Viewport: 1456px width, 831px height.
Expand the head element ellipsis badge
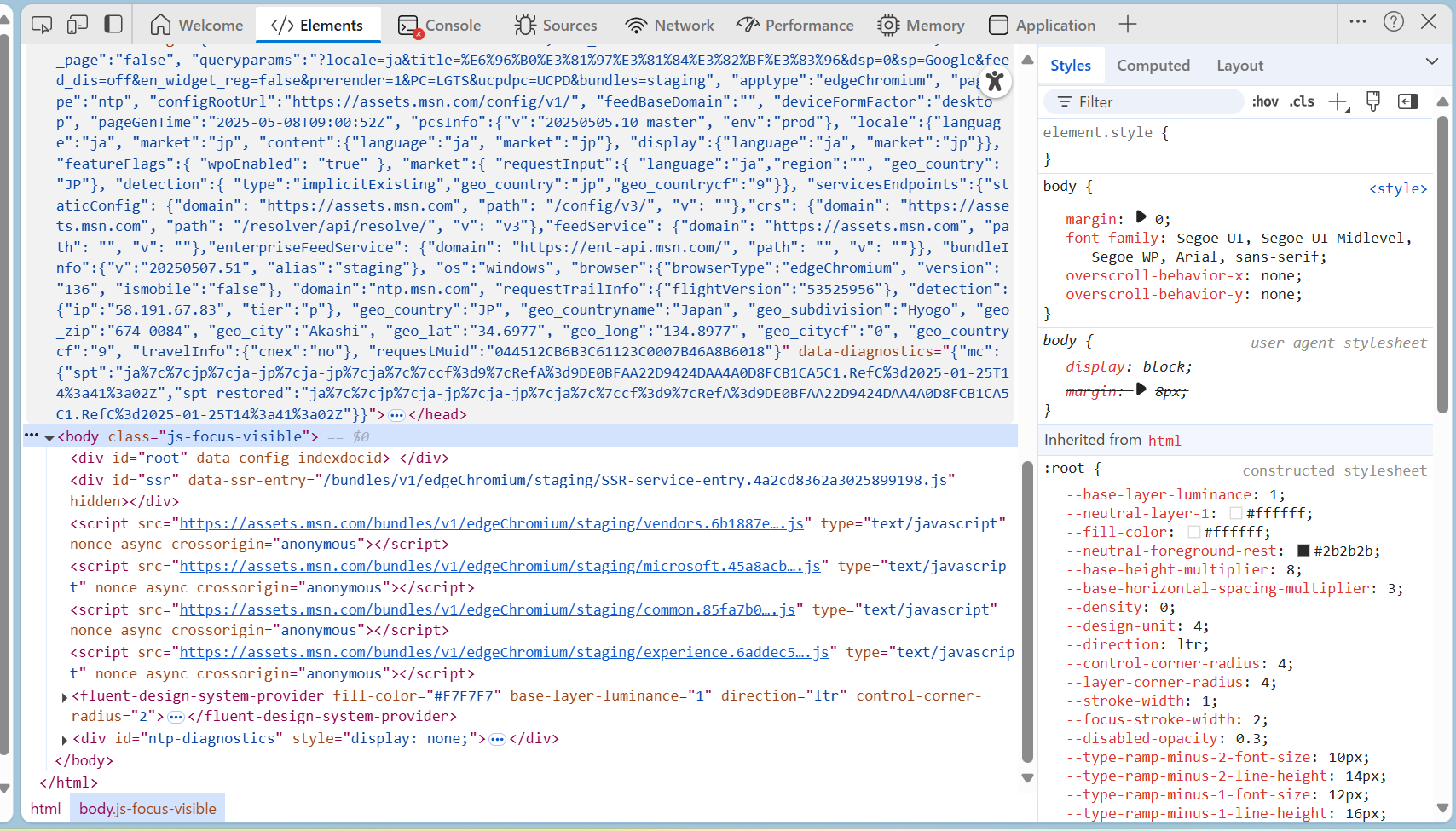point(396,416)
